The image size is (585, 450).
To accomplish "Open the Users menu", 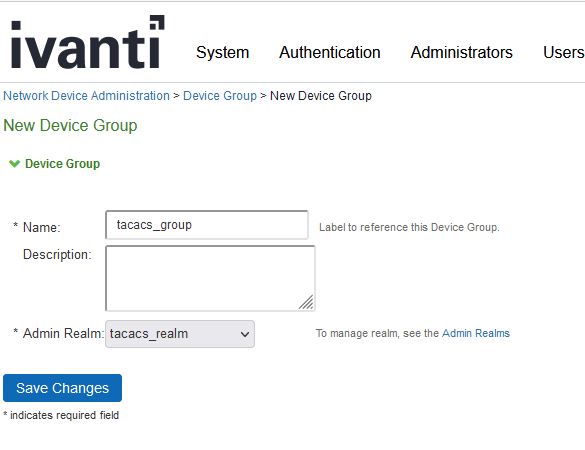I will click(x=563, y=52).
